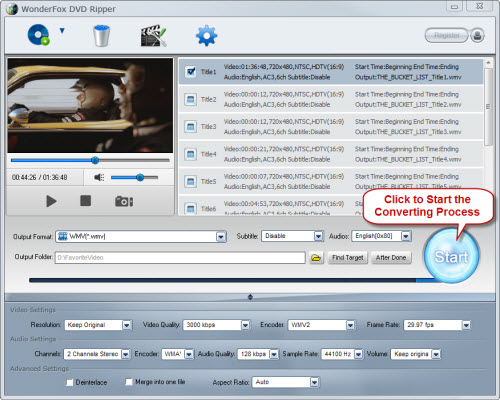Click the video preview thumbnail
The image size is (500, 400).
click(90, 106)
